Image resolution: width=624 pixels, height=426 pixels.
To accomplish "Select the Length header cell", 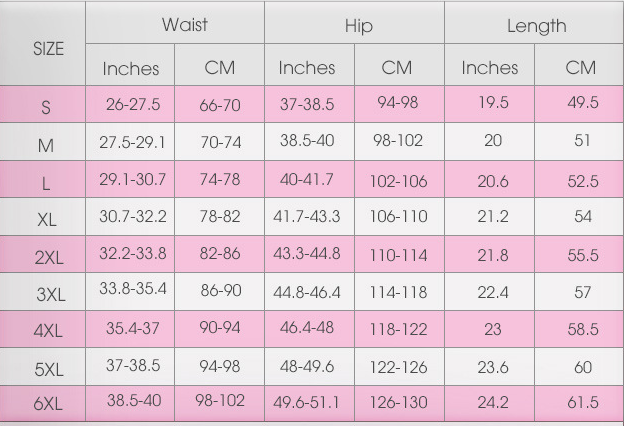I will click(x=536, y=26).
